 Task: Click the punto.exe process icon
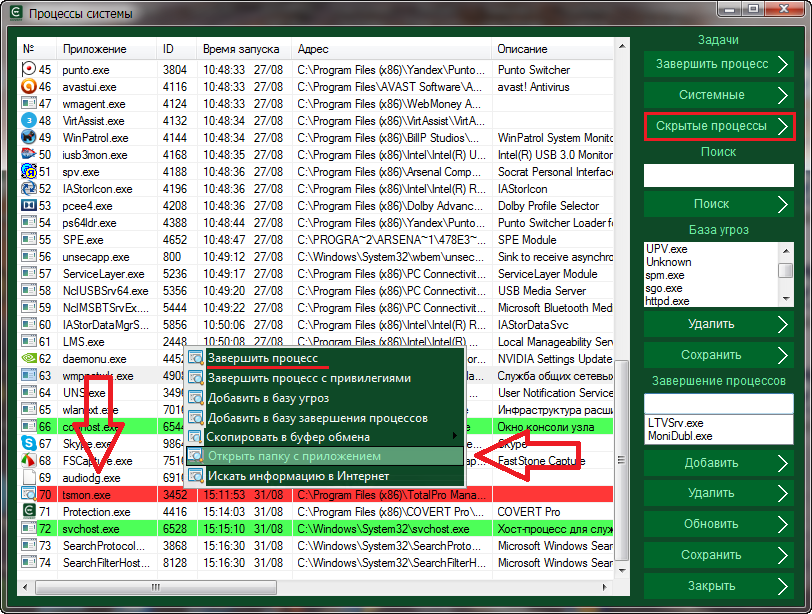(29, 69)
